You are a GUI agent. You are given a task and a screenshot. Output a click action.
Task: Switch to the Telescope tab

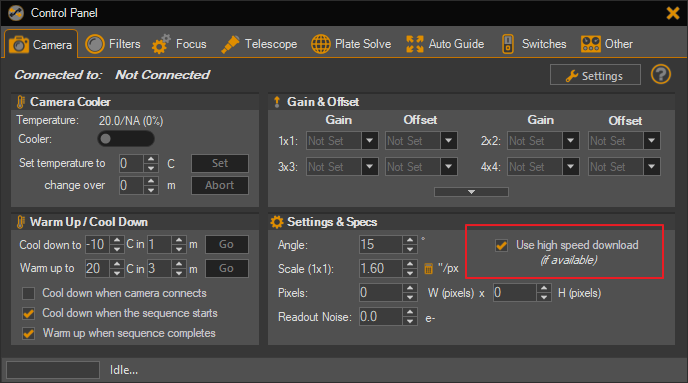point(259,44)
